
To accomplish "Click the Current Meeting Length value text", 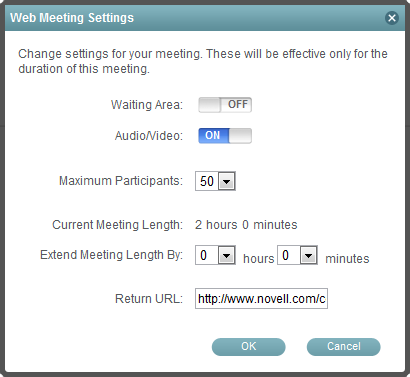I will coord(246,225).
